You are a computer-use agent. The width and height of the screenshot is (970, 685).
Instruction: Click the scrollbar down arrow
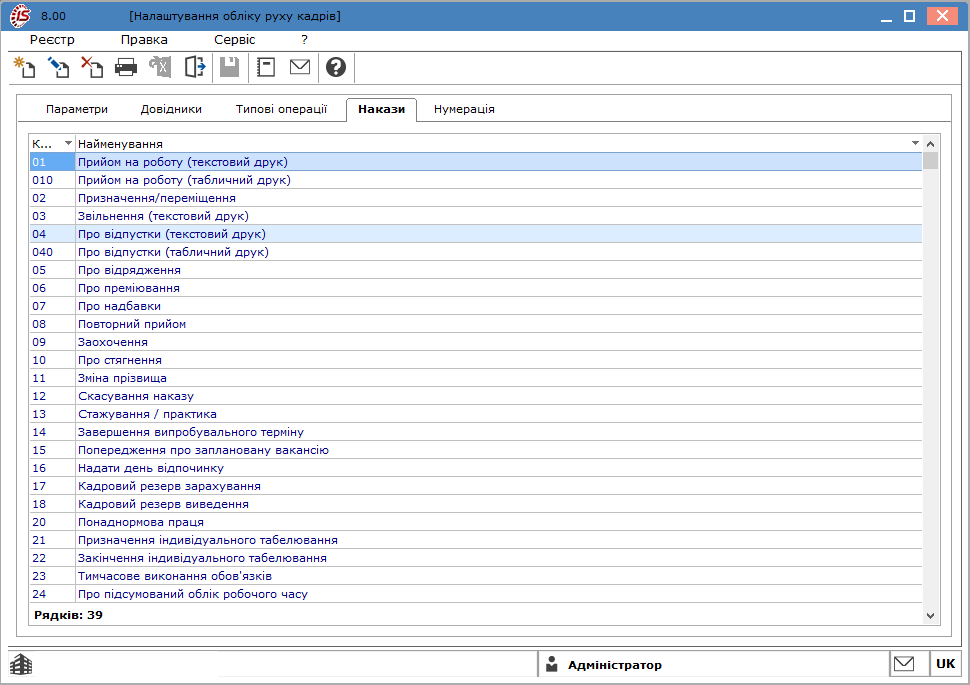(x=930, y=616)
